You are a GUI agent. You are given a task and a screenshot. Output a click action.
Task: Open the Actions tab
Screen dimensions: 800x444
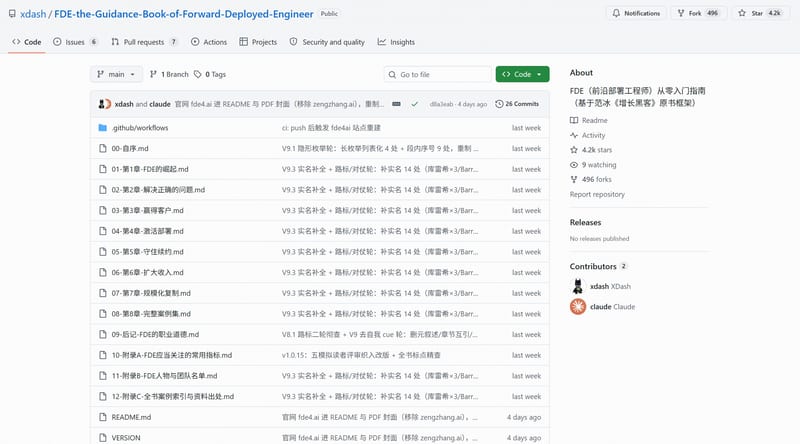[x=209, y=42]
